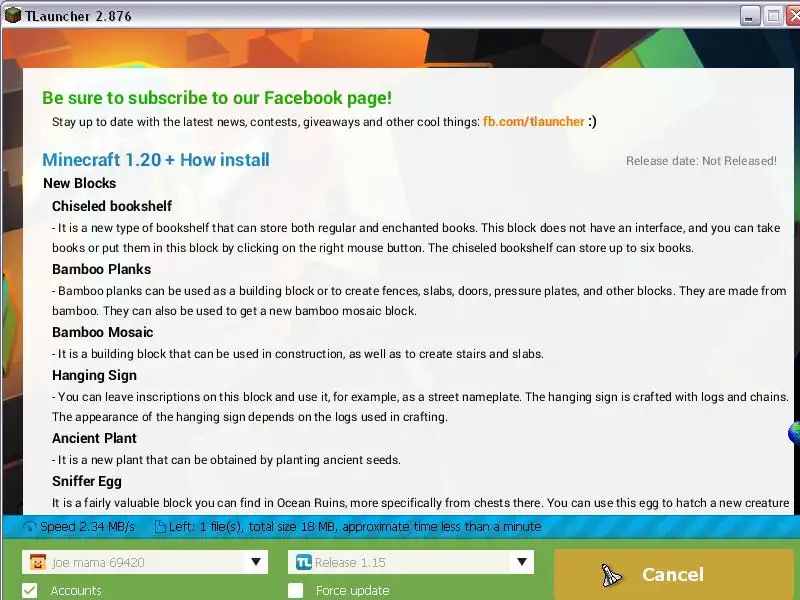800x600 pixels.
Task: Enable the Force update checkbox
Action: tap(295, 590)
